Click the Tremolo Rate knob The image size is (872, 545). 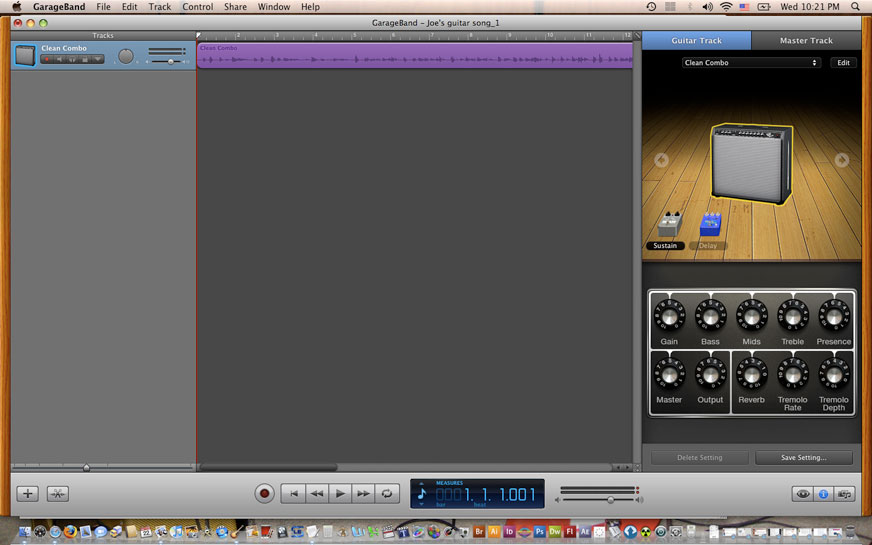(792, 374)
